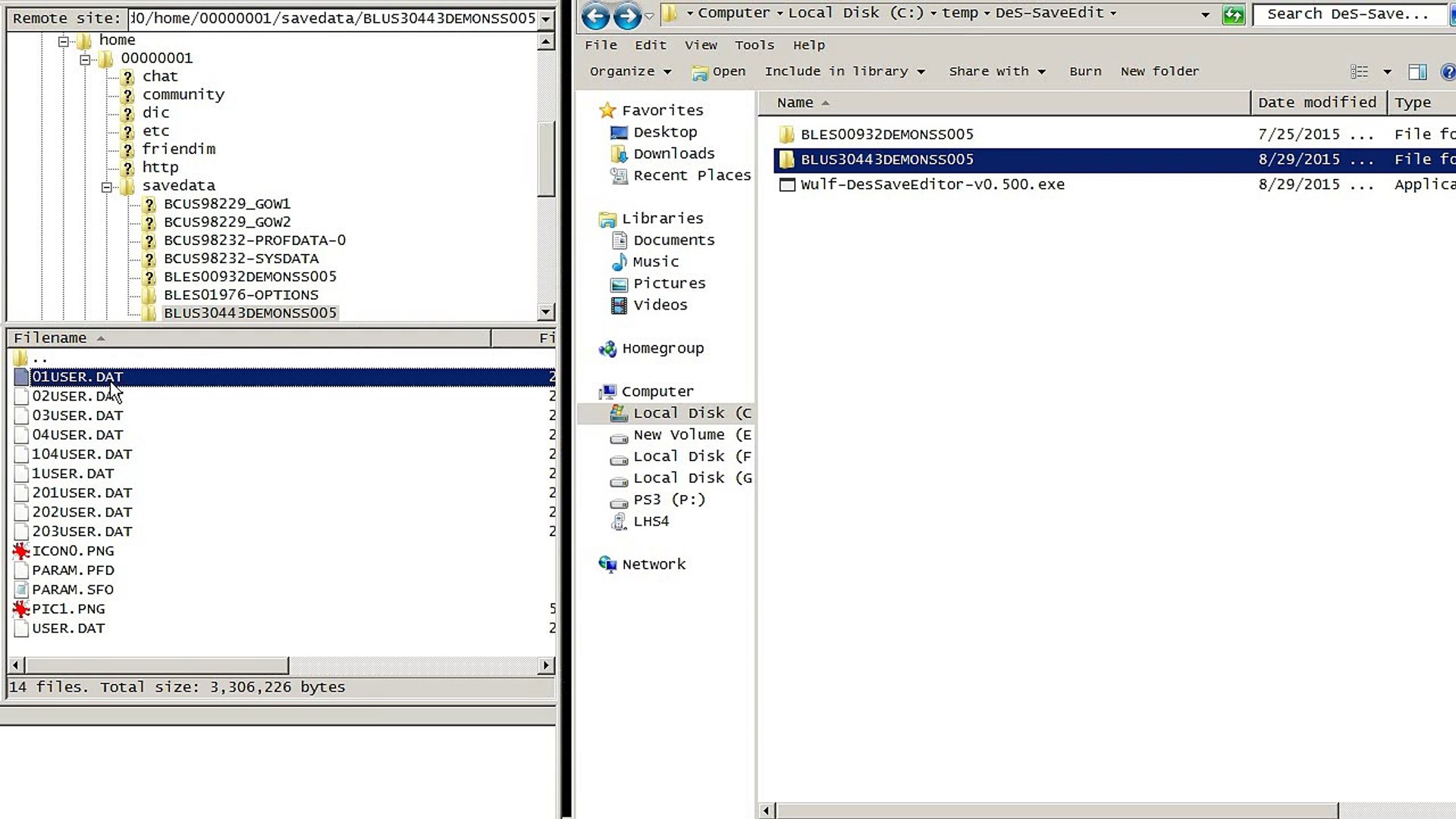1456x819 pixels.
Task: Select wulf-DesSaveEditor-v0.500.exe file
Action: click(932, 184)
